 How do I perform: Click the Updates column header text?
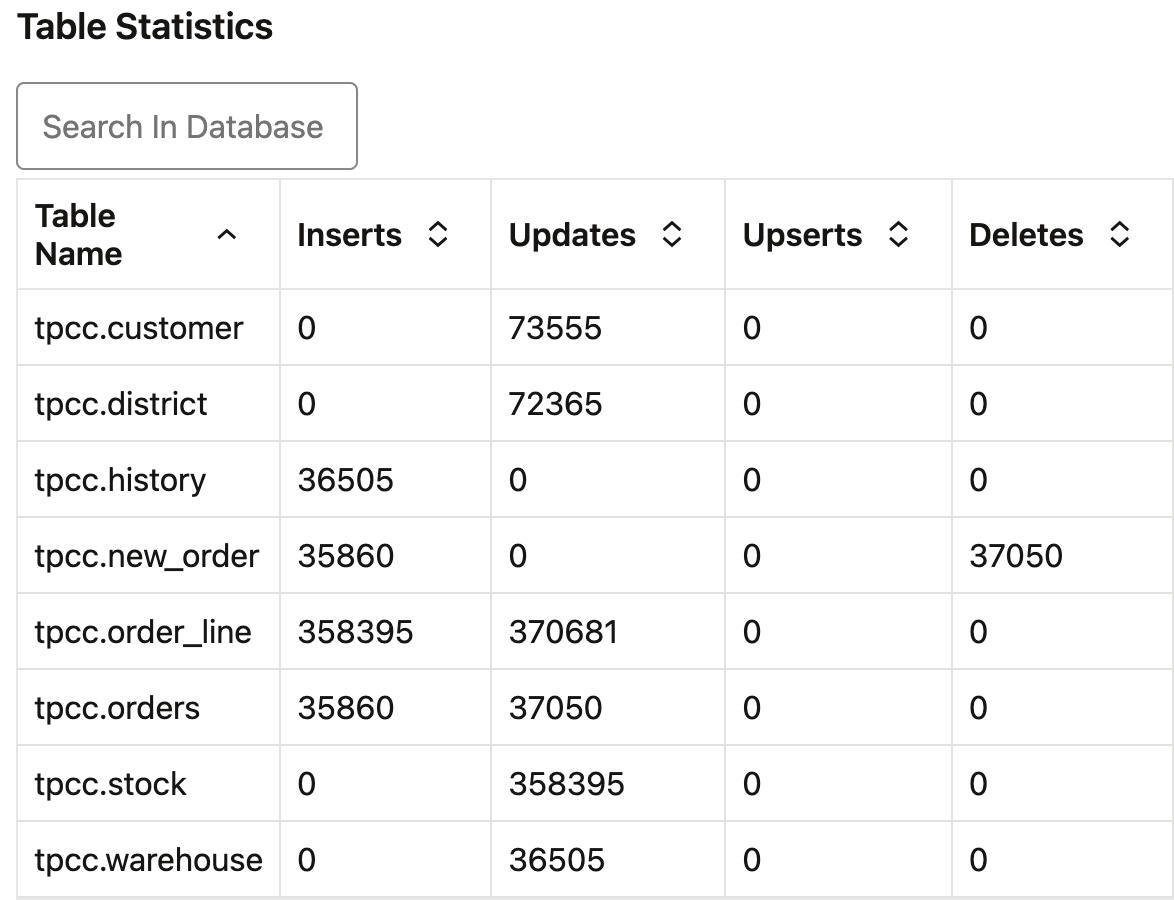pyautogui.click(x=572, y=235)
